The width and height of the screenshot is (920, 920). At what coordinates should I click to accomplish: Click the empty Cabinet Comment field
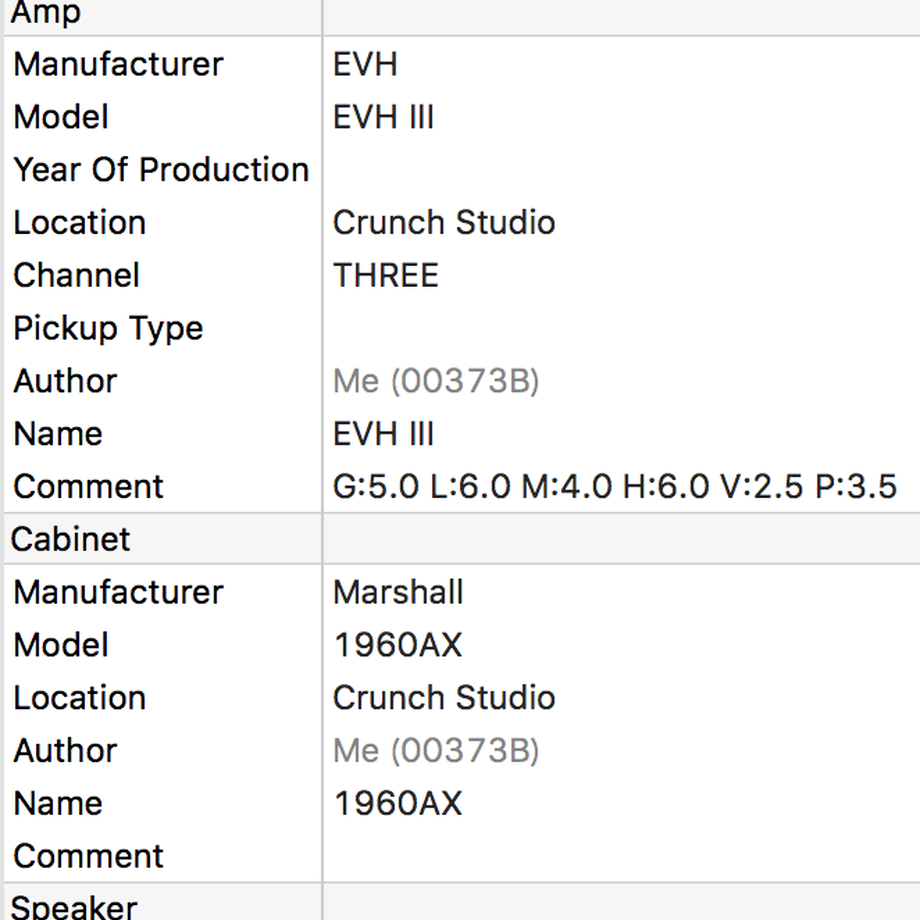click(x=621, y=856)
